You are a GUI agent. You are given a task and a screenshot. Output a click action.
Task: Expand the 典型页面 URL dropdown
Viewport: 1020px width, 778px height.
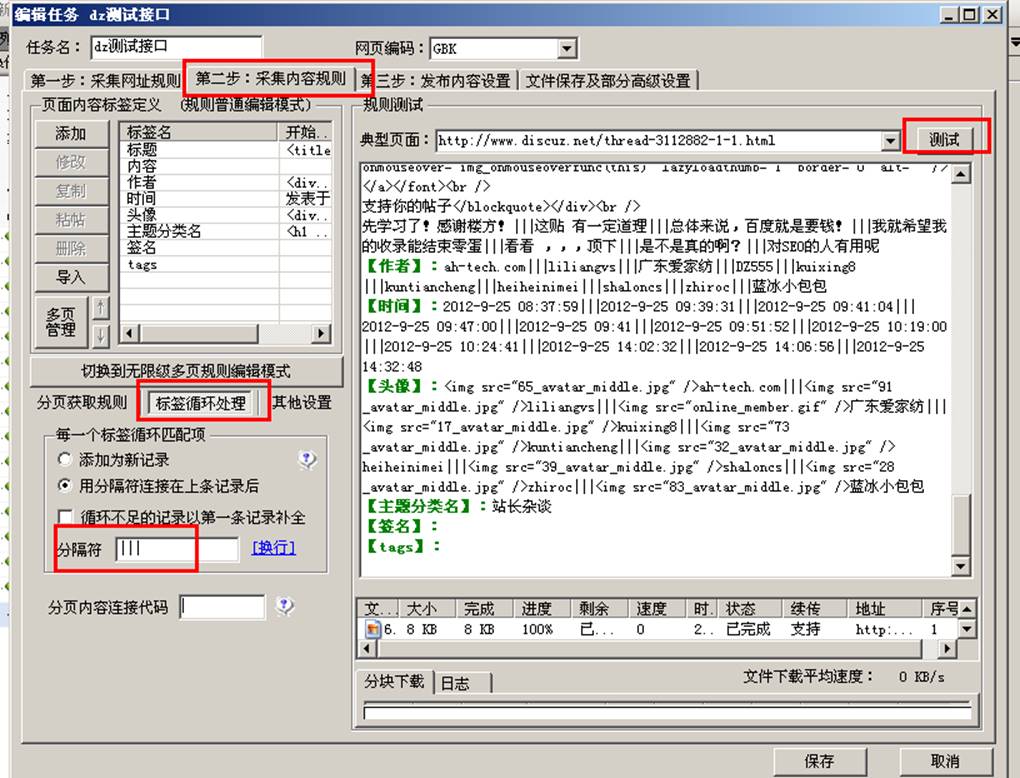pyautogui.click(x=890, y=141)
